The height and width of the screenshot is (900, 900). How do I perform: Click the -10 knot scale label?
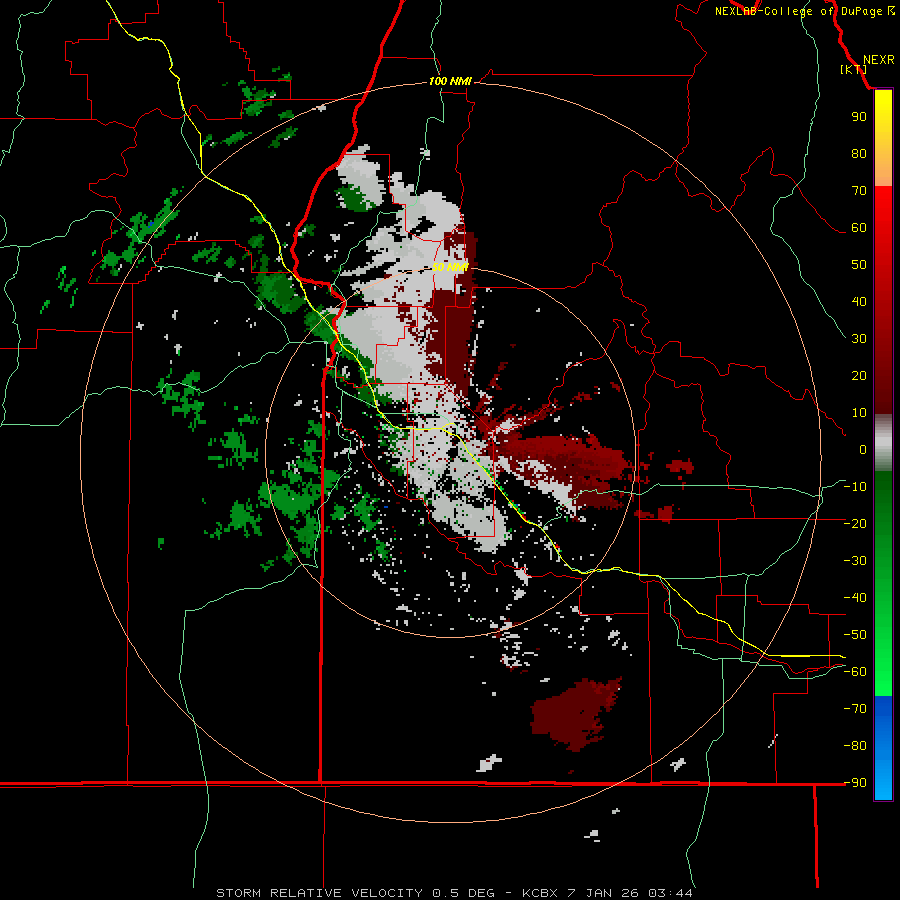(x=855, y=487)
